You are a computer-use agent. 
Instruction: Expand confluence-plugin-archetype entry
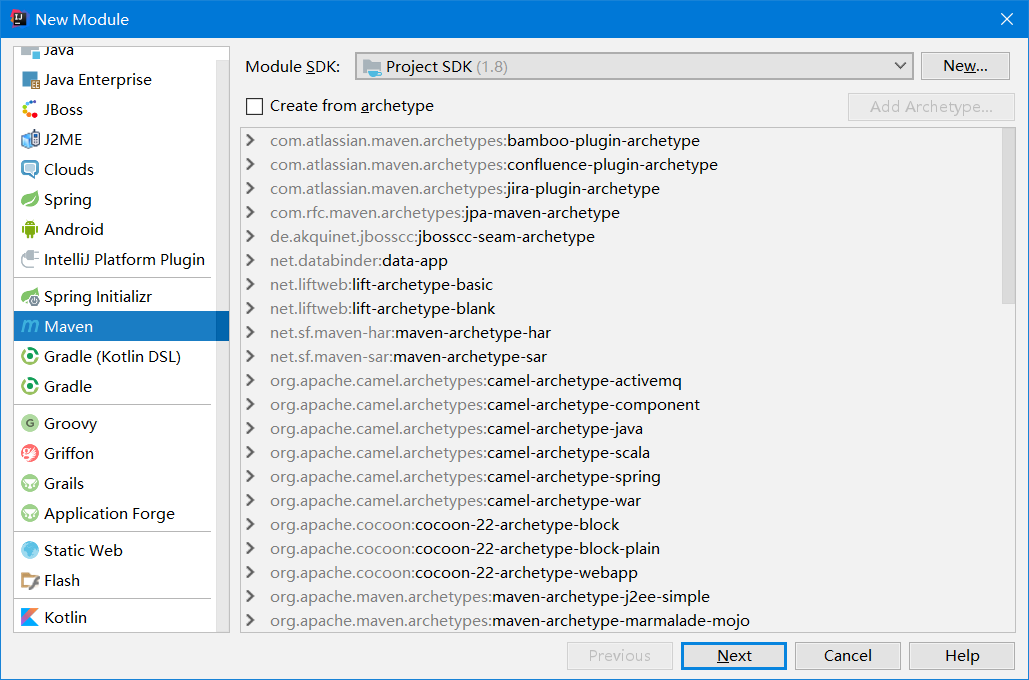[250, 164]
